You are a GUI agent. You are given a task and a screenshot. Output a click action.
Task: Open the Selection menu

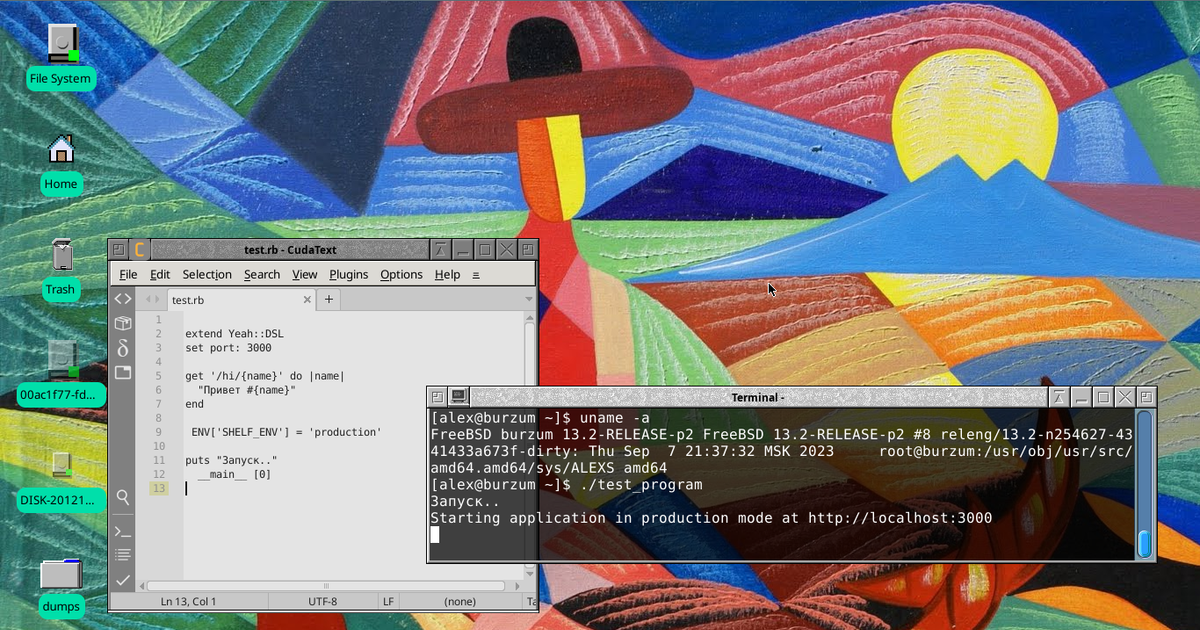coord(207,274)
